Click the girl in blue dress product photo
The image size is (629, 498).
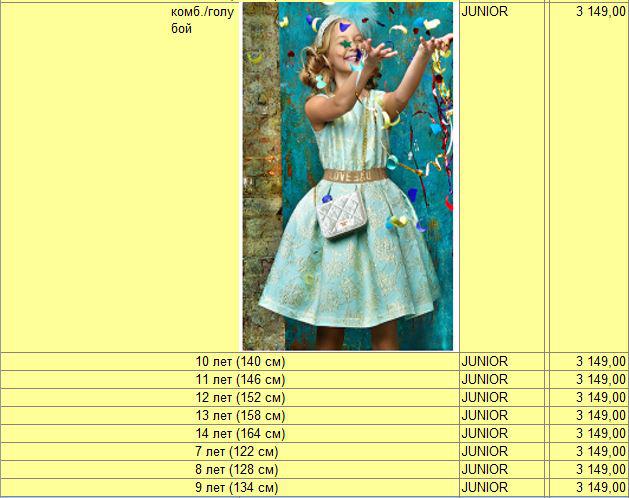point(348,176)
